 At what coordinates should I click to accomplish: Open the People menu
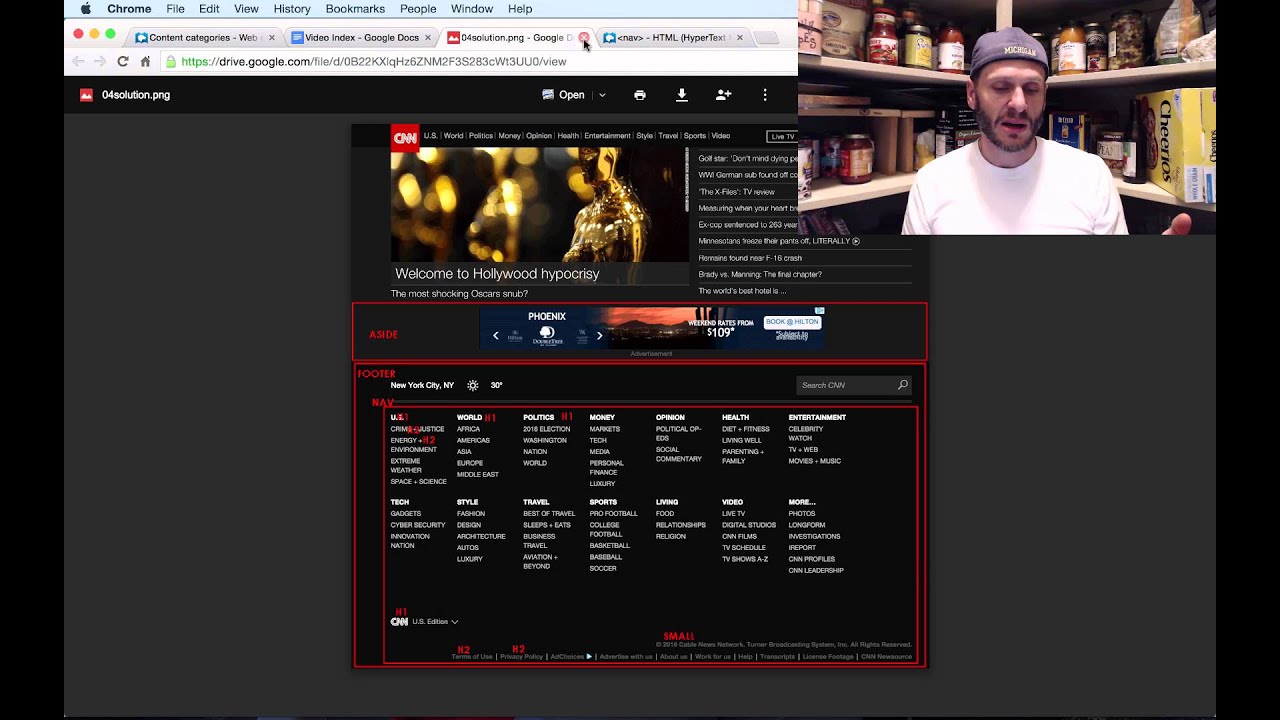418,9
